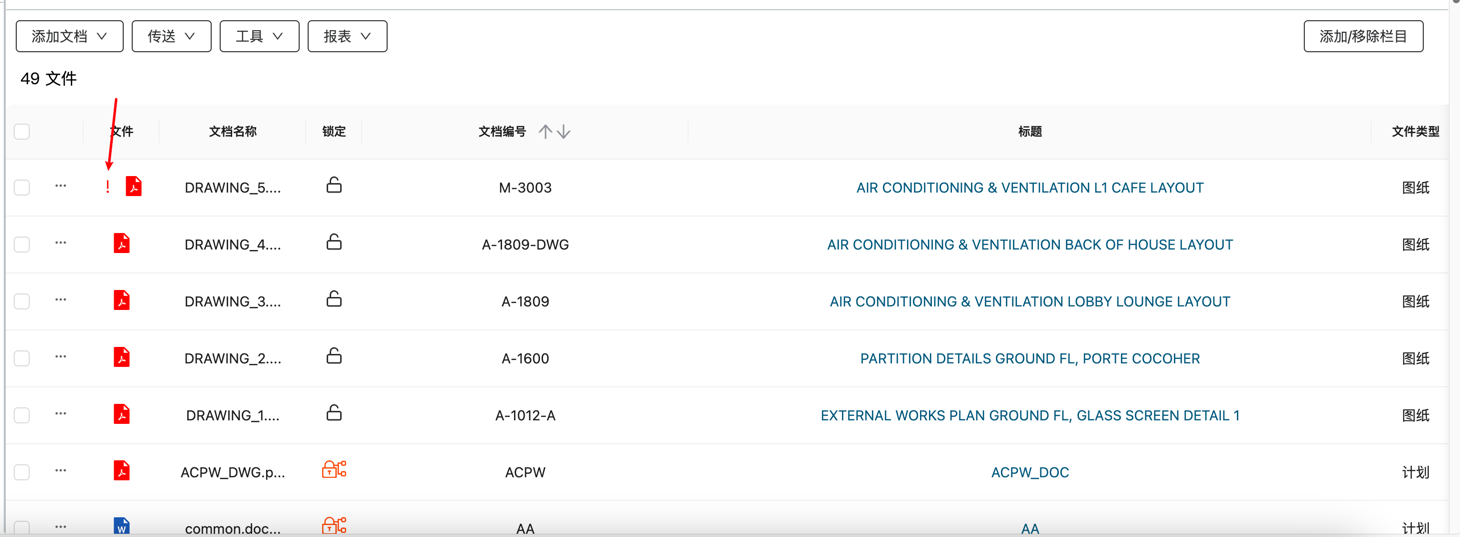Viewport: 1460px width, 537px height.
Task: Open the PARTITION DETAILS GROUND FL link
Action: (1029, 358)
